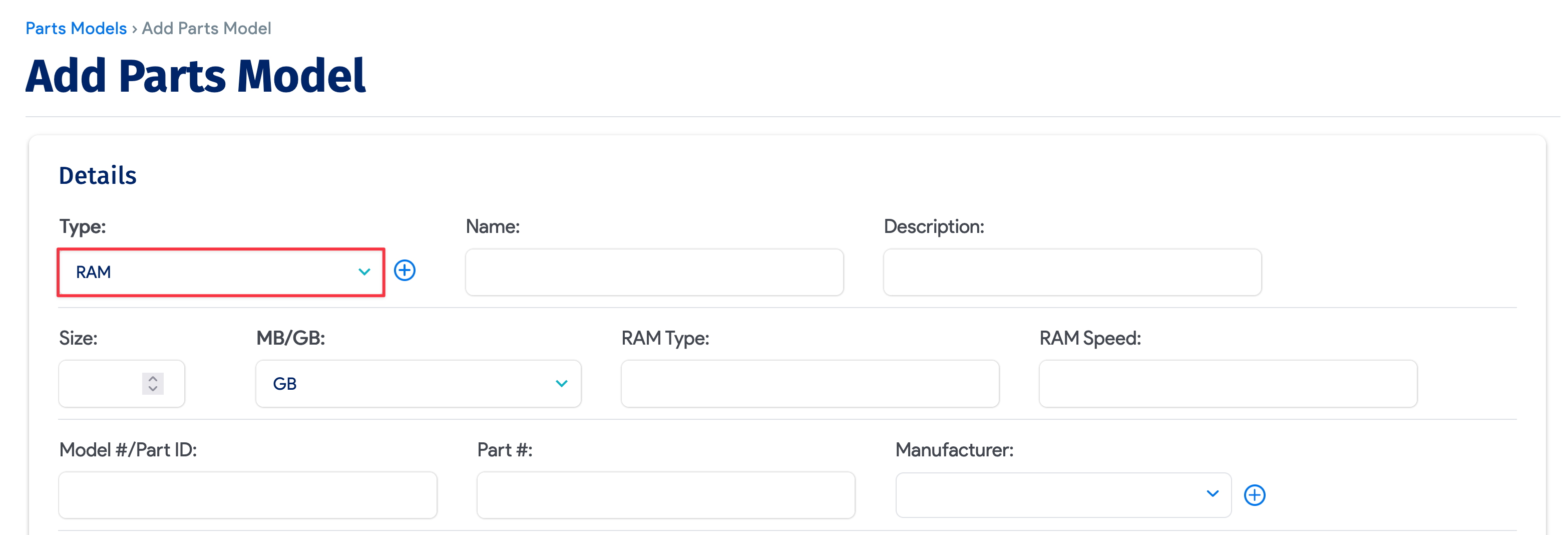Click the Size stepper up arrow
Viewport: 1568px width, 535px height.
click(152, 378)
